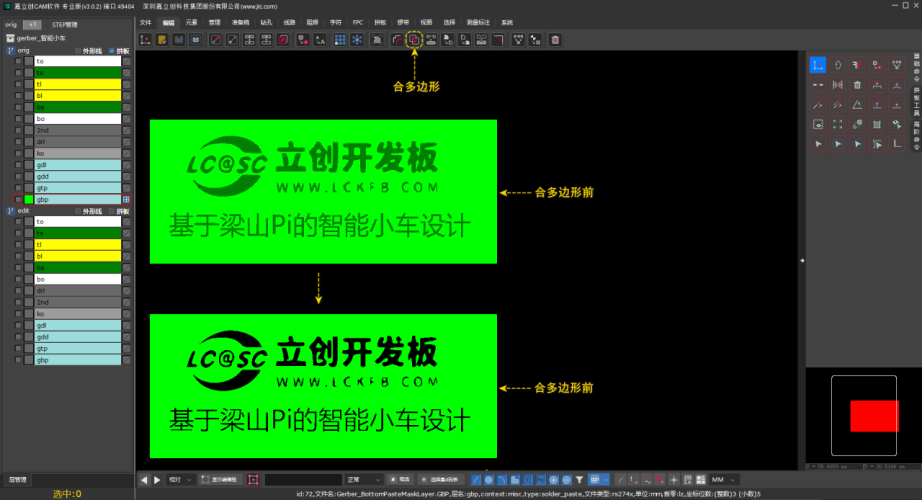922x500 pixels.
Task: Check the box beside orig layer 'drl'
Action: (18, 142)
